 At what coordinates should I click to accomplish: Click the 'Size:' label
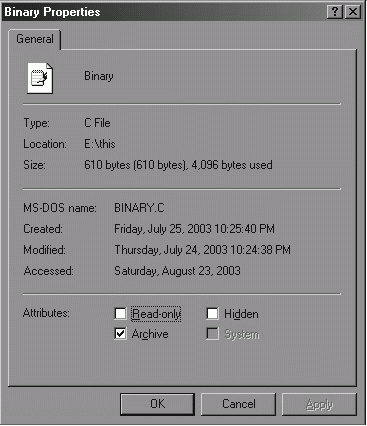pyautogui.click(x=34, y=165)
